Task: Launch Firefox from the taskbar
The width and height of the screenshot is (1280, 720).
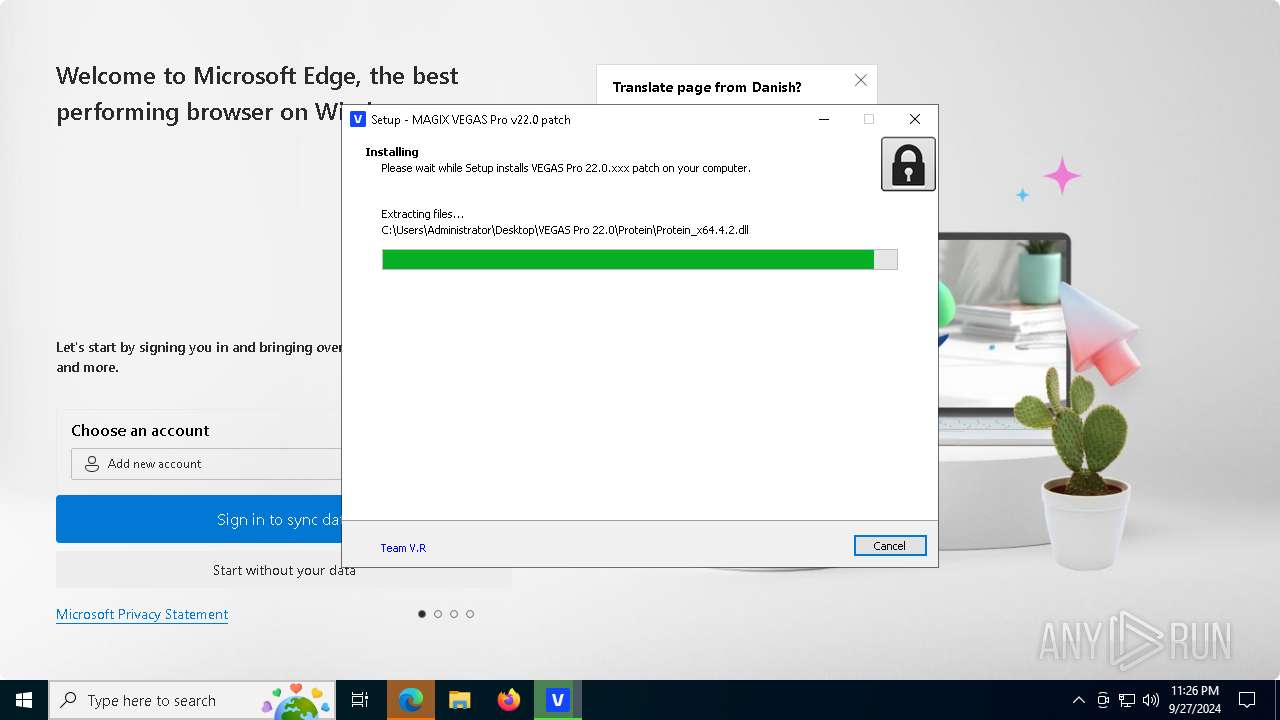Action: click(x=509, y=700)
